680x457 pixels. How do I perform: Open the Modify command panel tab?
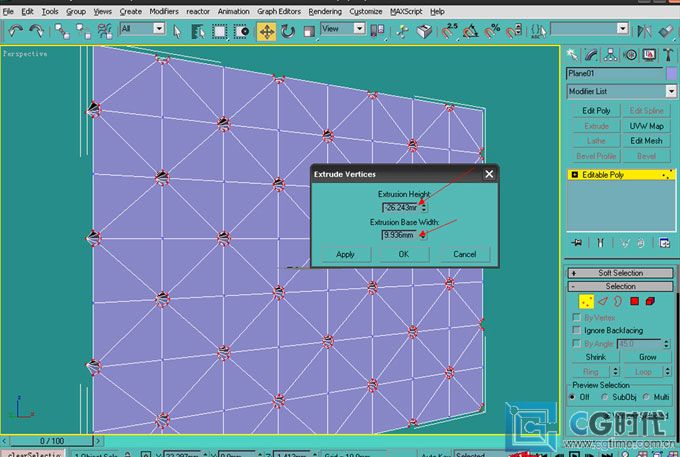[x=592, y=55]
